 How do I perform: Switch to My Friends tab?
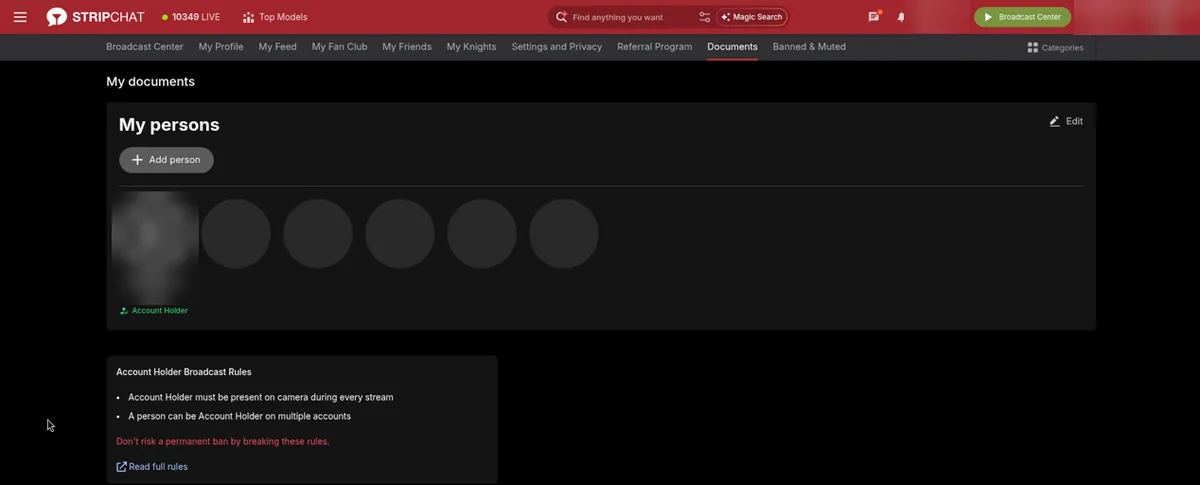pos(407,47)
